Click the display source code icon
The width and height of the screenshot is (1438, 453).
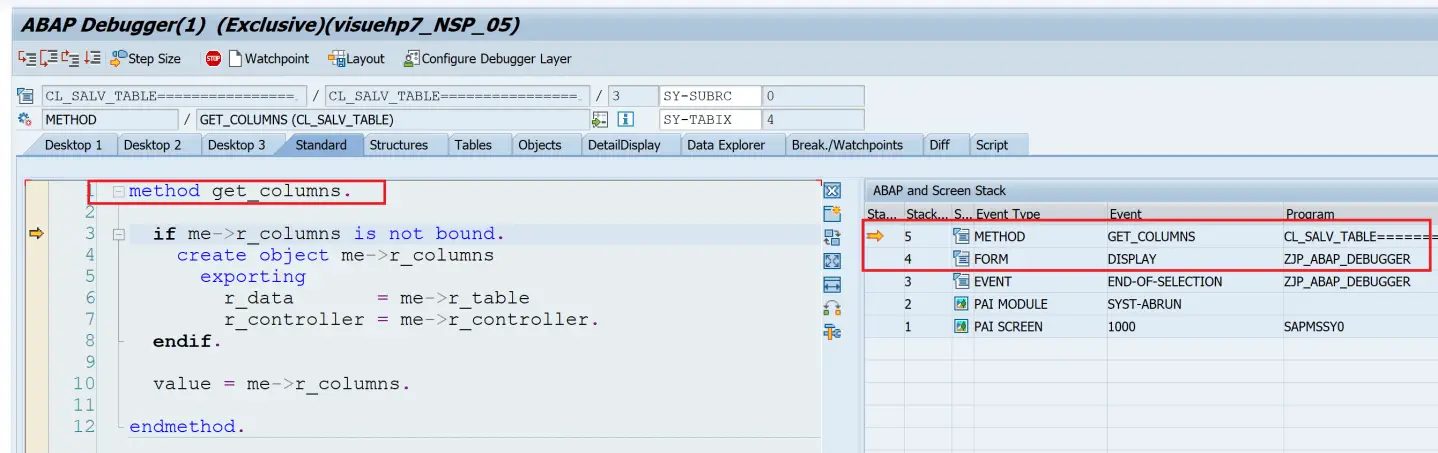point(600,119)
